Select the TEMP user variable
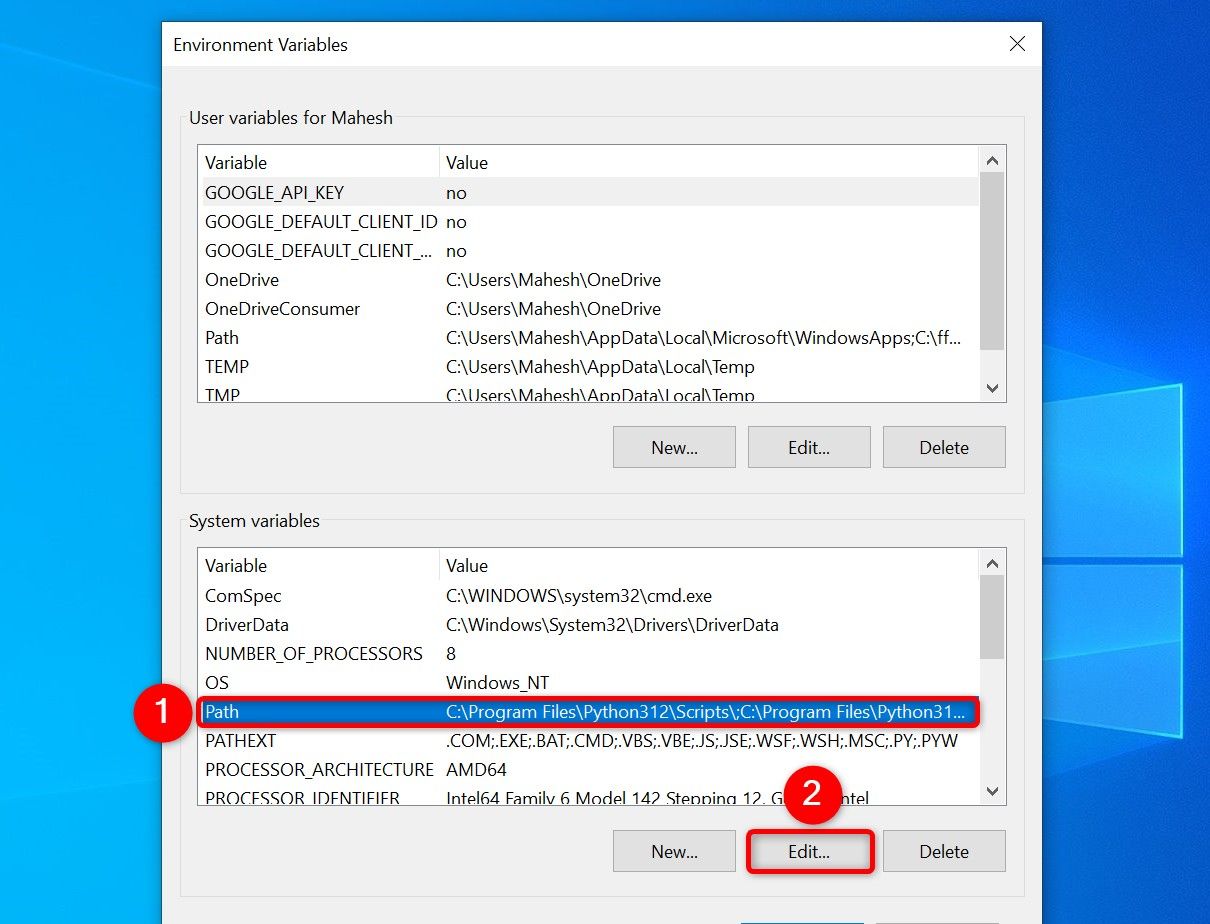The image size is (1210, 924). click(x=589, y=367)
